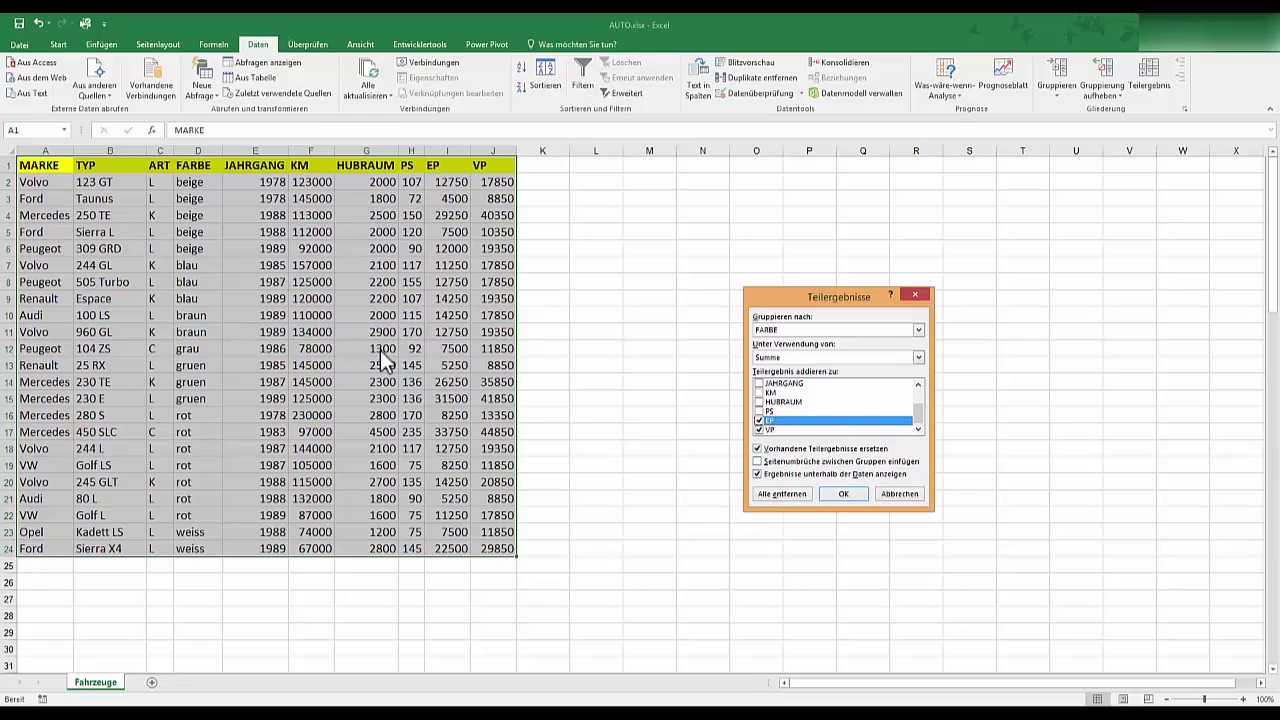
Task: Uncheck the VP checkbox
Action: click(x=759, y=430)
